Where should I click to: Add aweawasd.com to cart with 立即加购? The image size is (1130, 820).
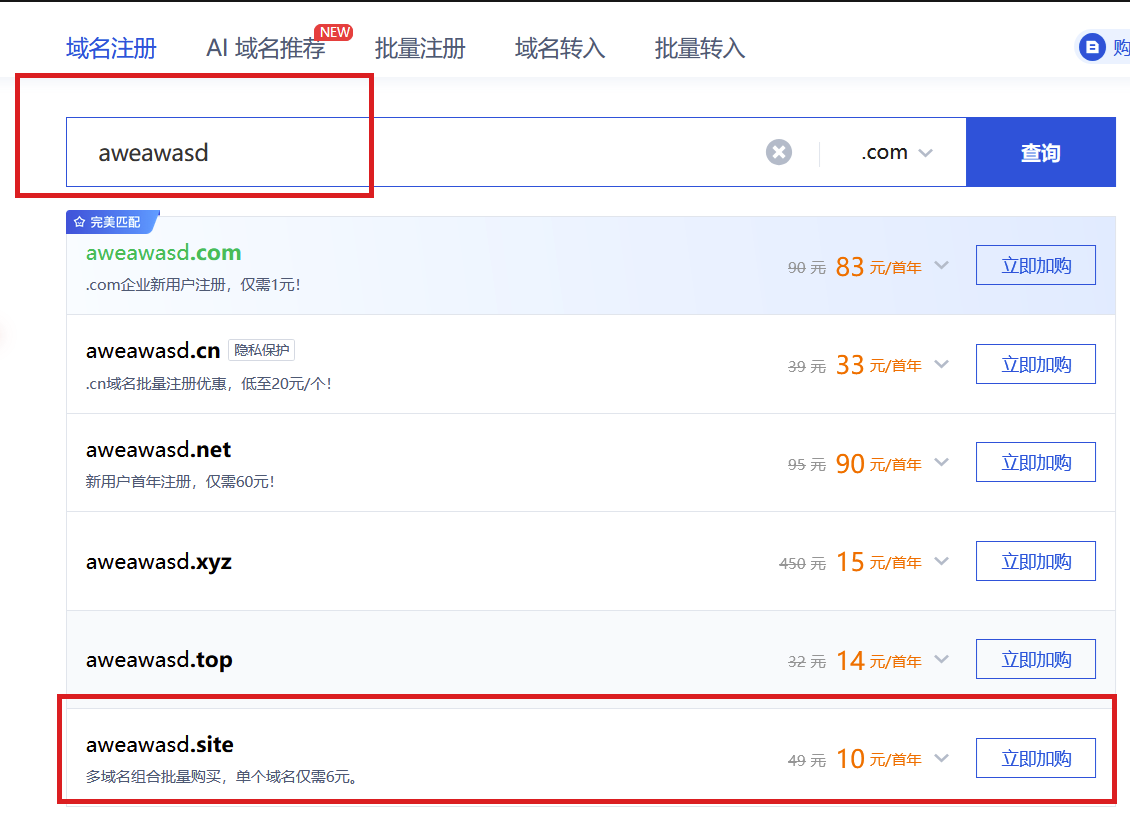click(1036, 265)
